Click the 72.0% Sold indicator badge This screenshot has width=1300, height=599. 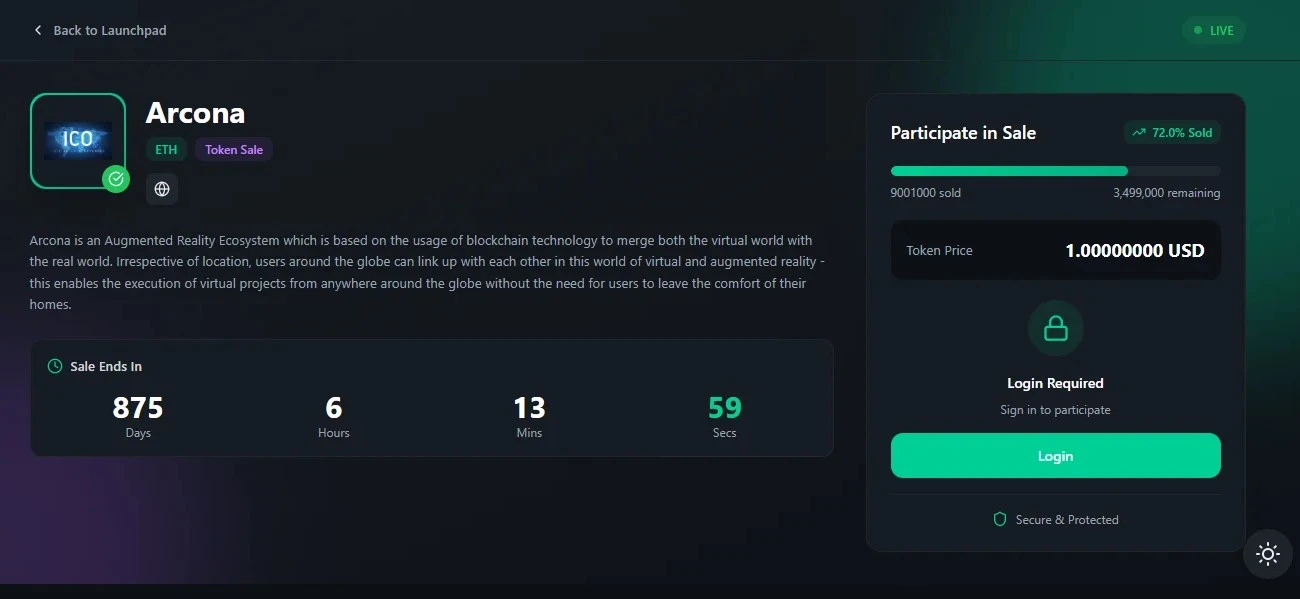point(1172,132)
